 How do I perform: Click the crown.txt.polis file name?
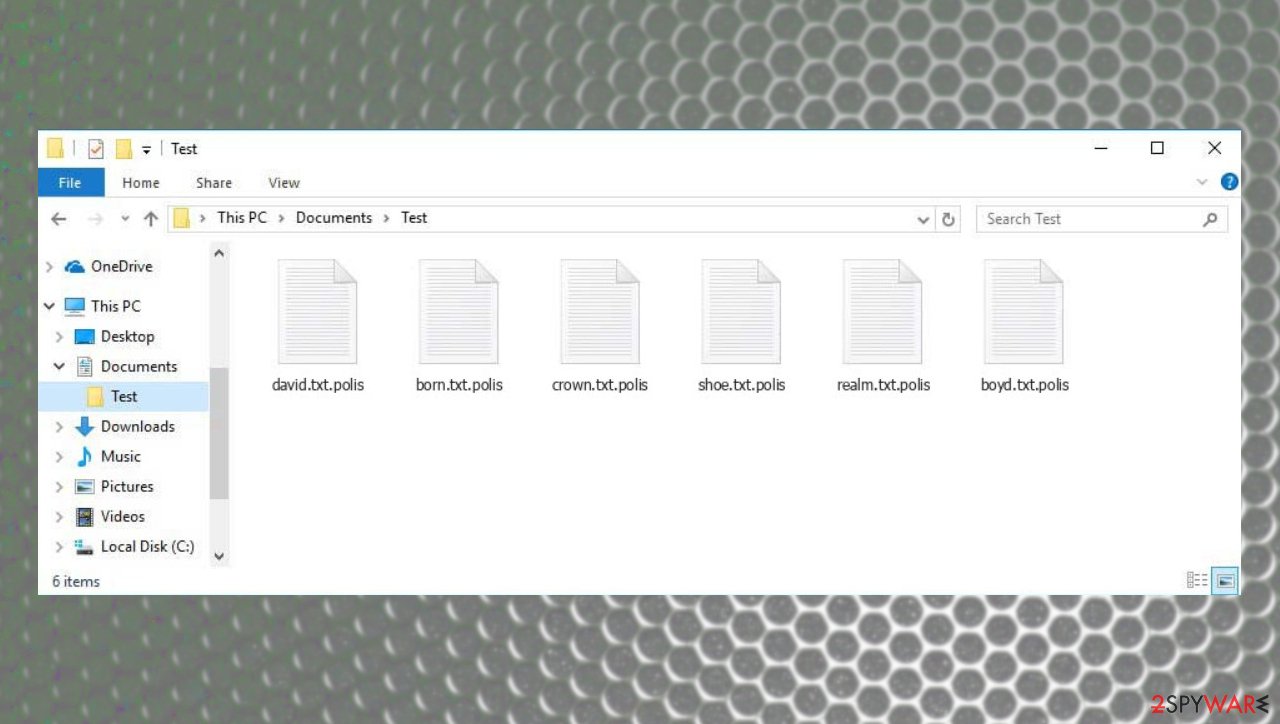click(600, 385)
